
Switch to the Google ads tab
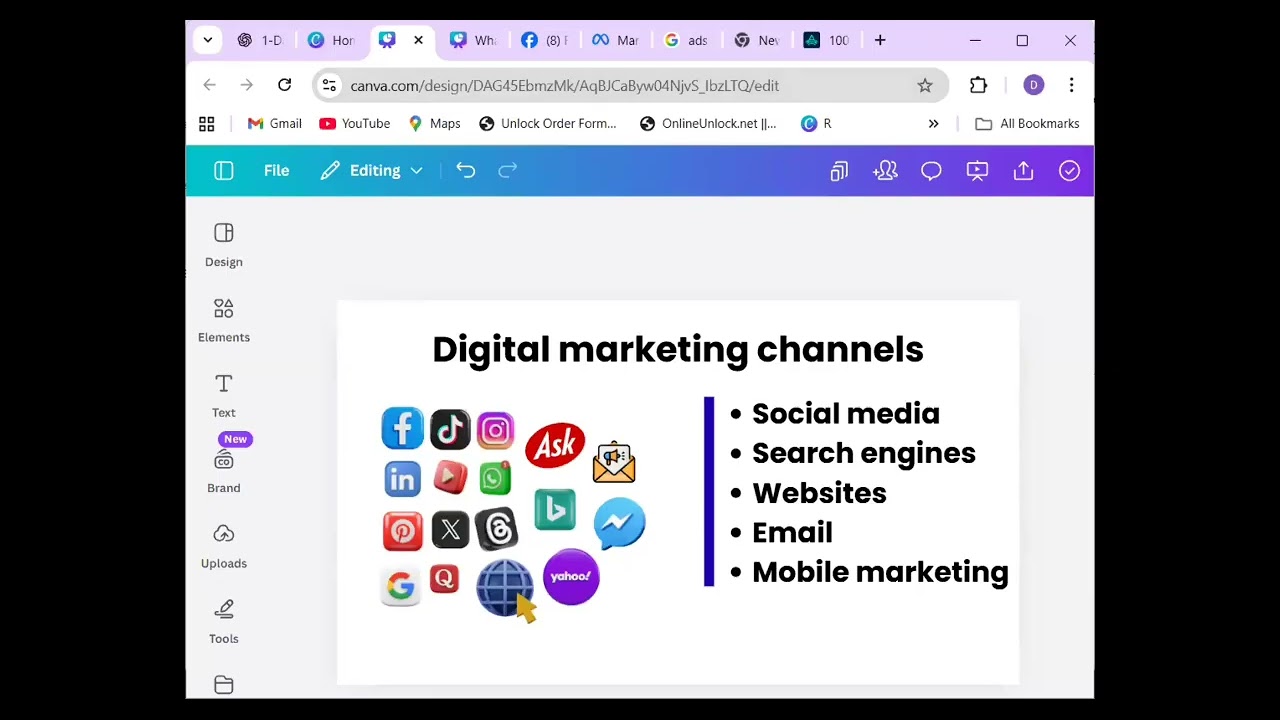tap(686, 40)
